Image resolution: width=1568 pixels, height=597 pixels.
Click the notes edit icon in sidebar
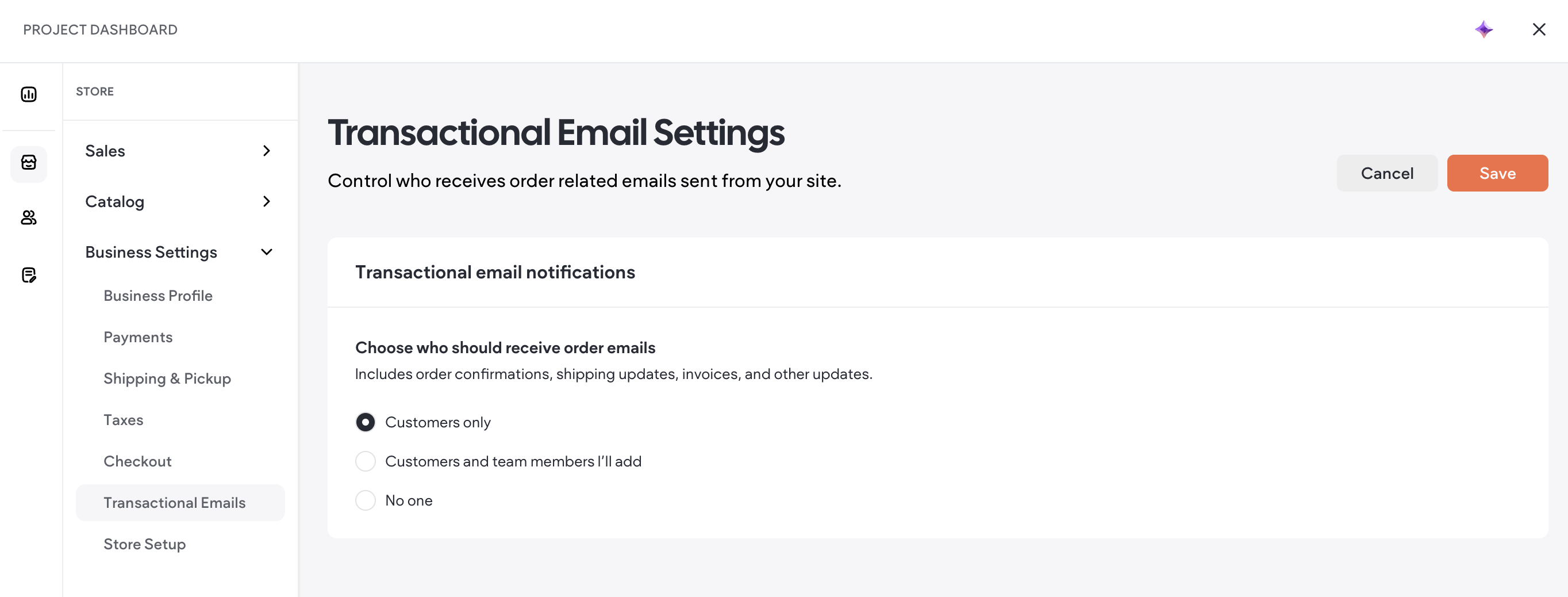click(29, 275)
